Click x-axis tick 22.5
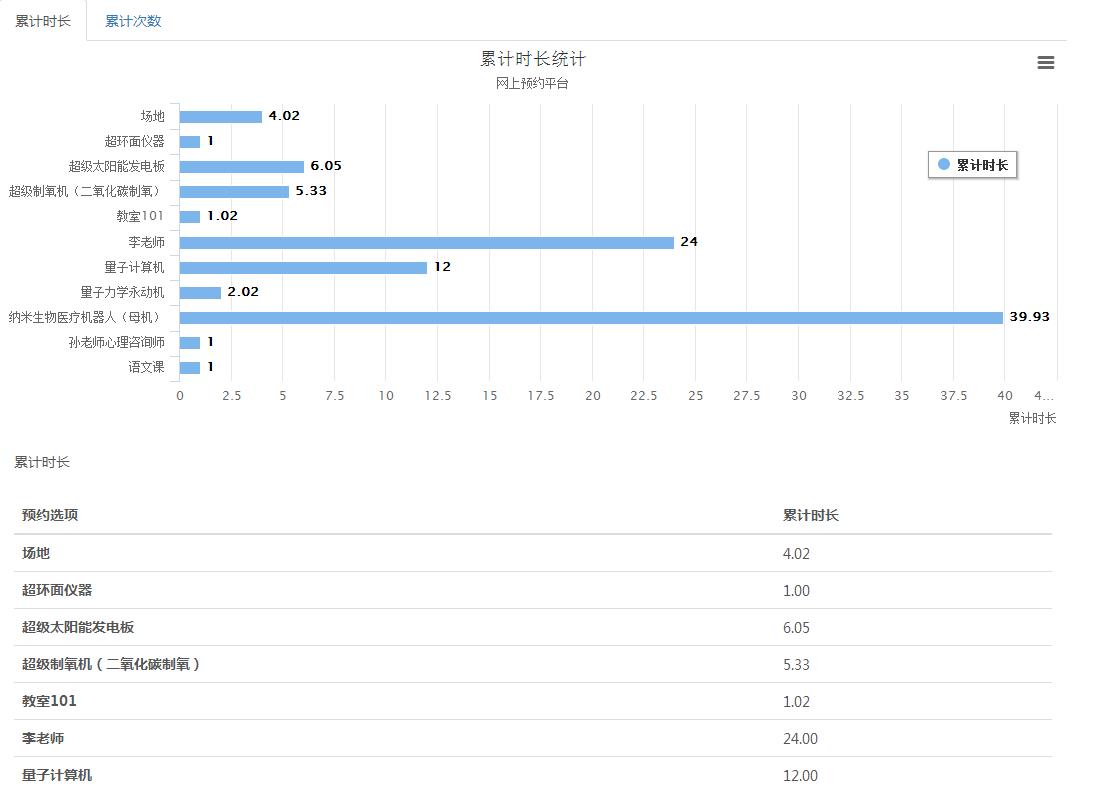Viewport: 1101px width, 788px height. [643, 396]
